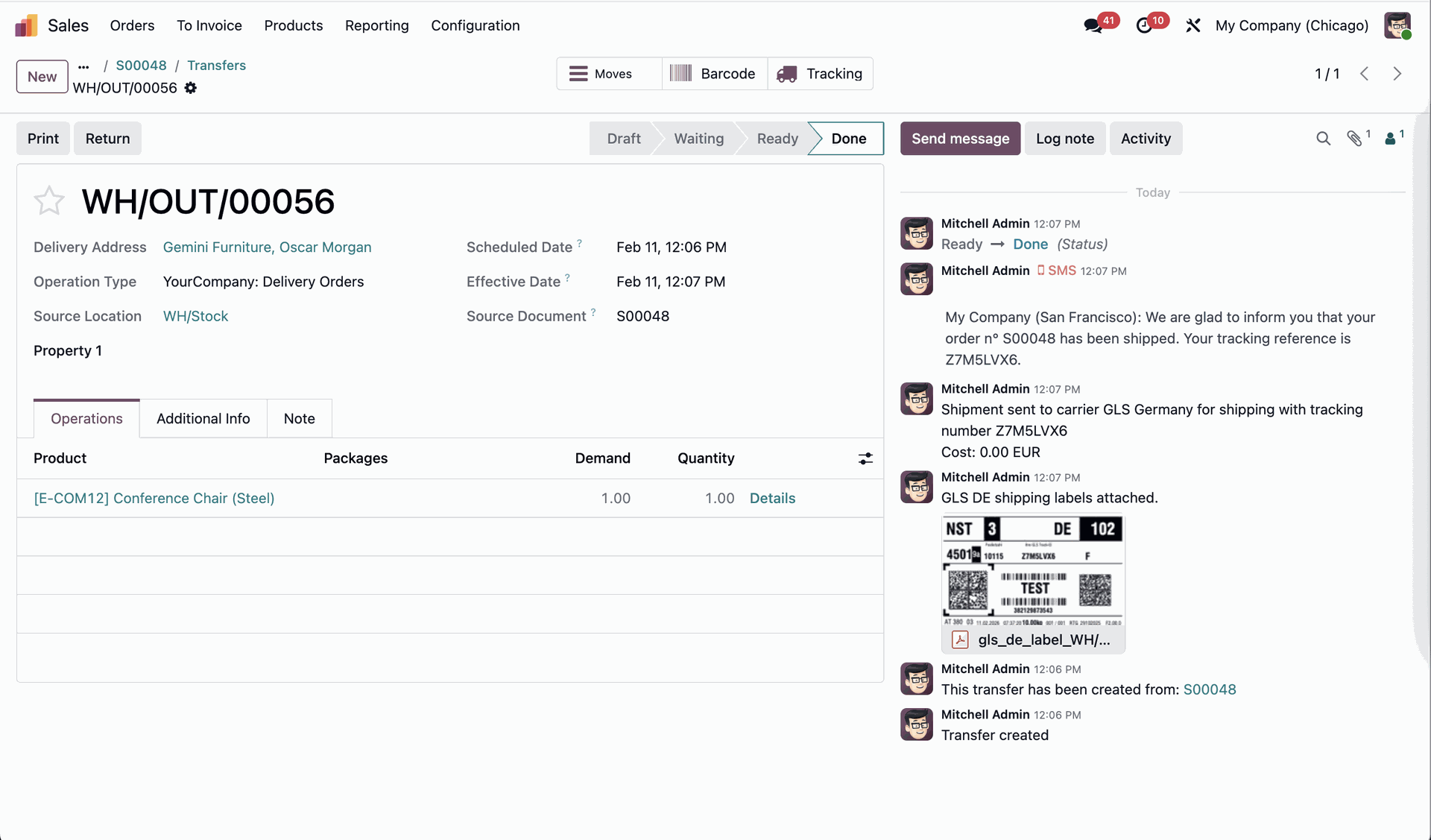Click the debug tools wrench icon
This screenshot has height=840, width=1431.
click(x=1192, y=25)
